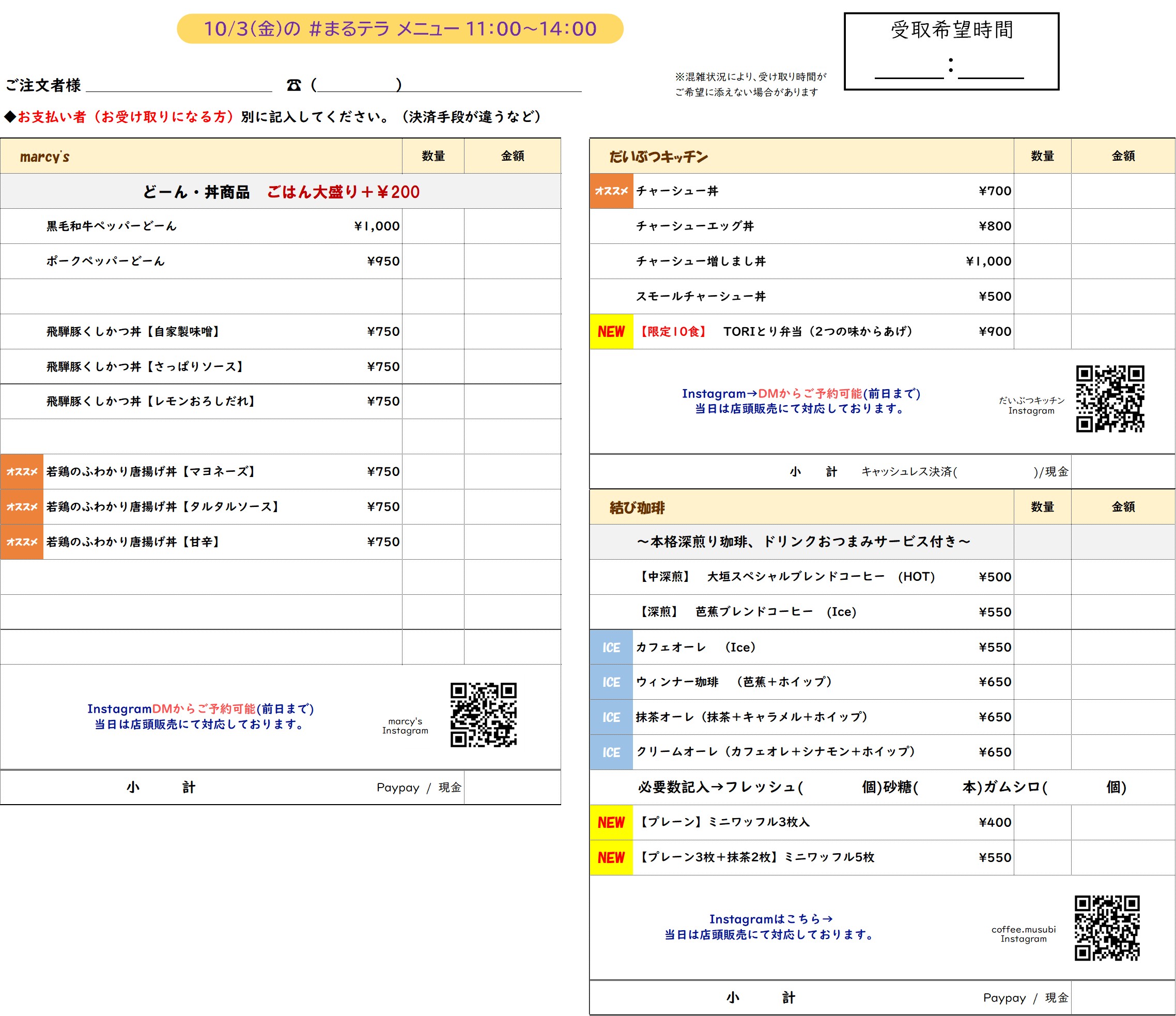
Task: Click blue ICE badge beside カフェオーレ
Action: pos(611,648)
